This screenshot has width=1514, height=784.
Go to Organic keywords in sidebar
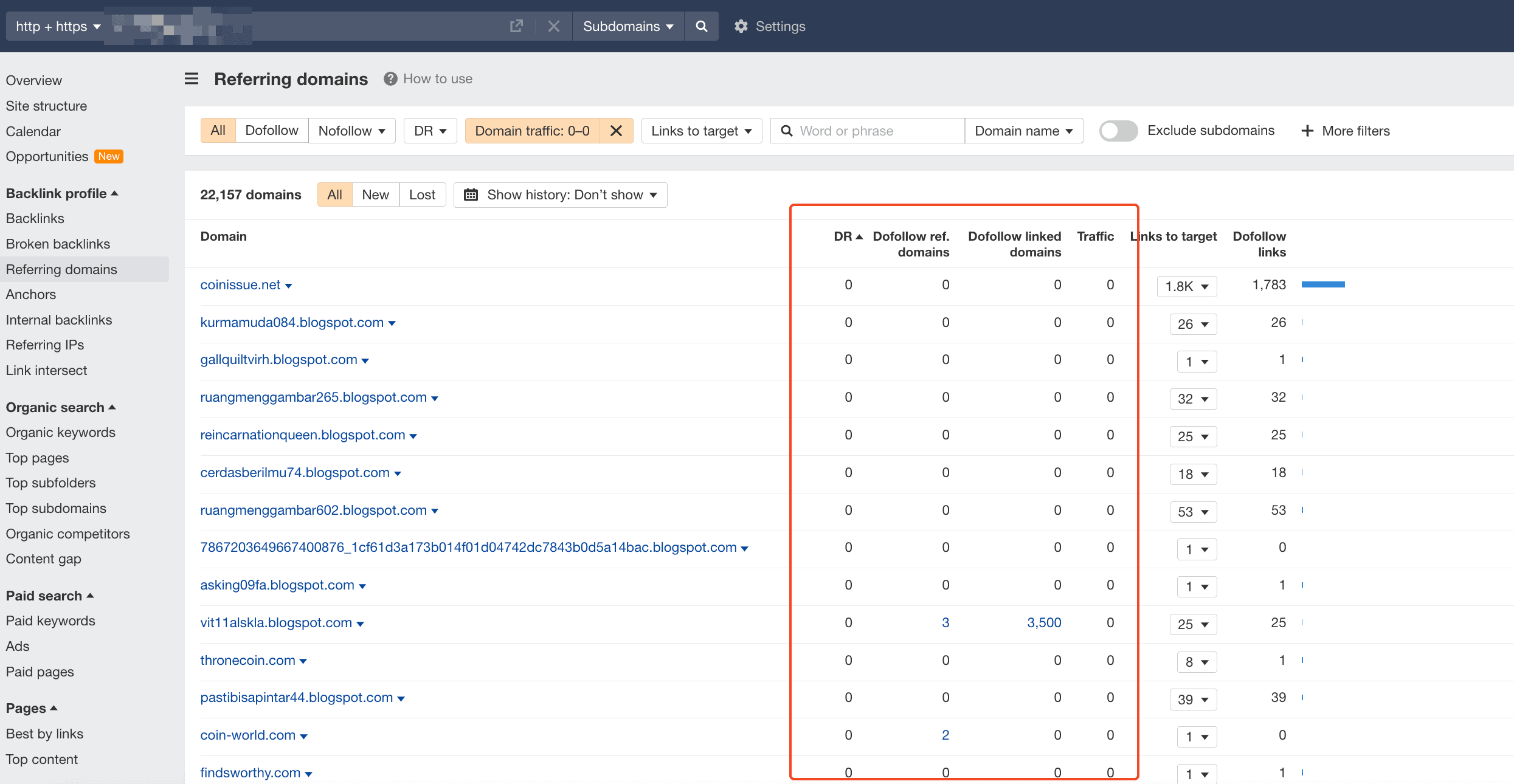coord(60,432)
